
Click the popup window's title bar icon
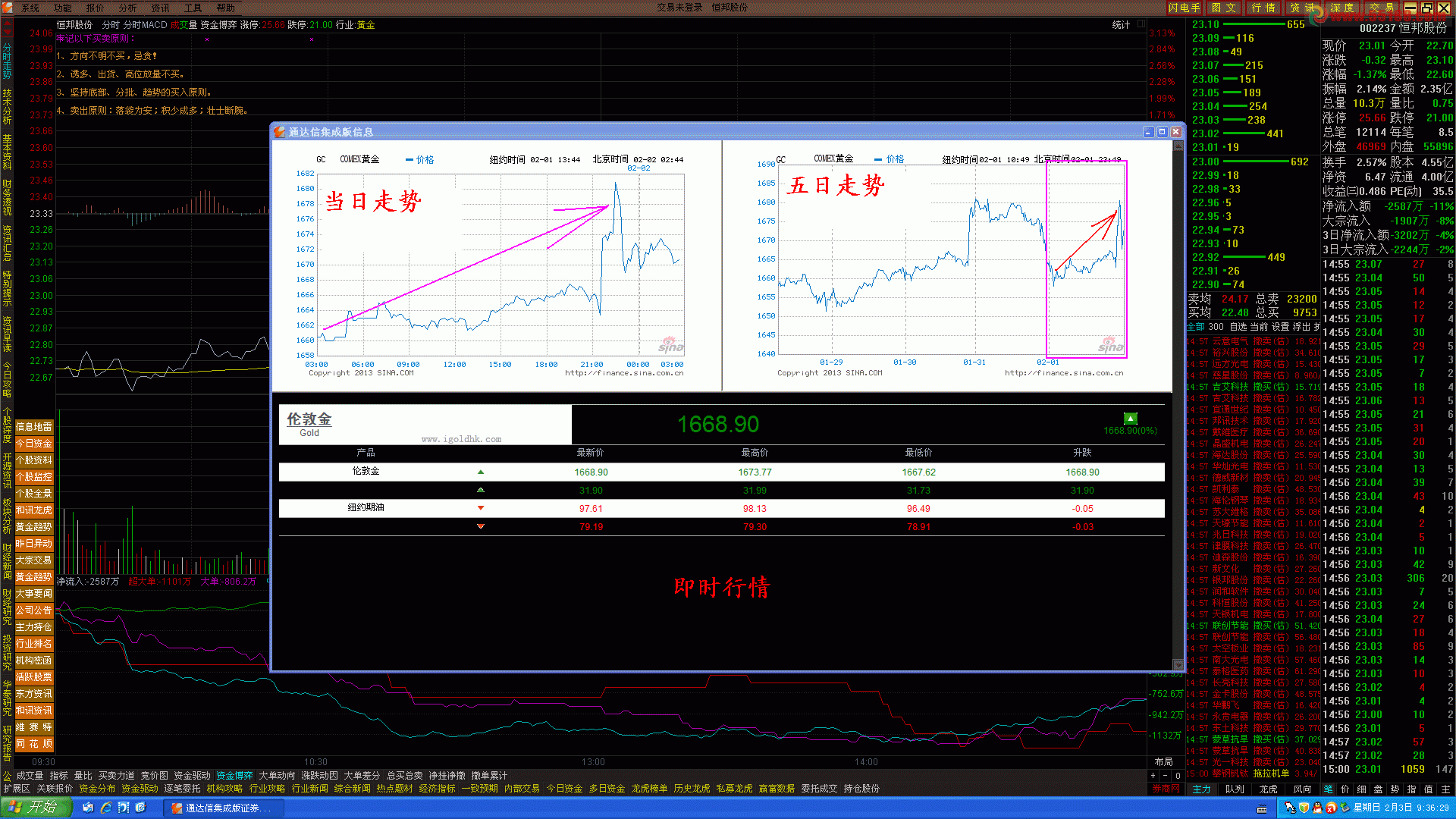tap(279, 132)
